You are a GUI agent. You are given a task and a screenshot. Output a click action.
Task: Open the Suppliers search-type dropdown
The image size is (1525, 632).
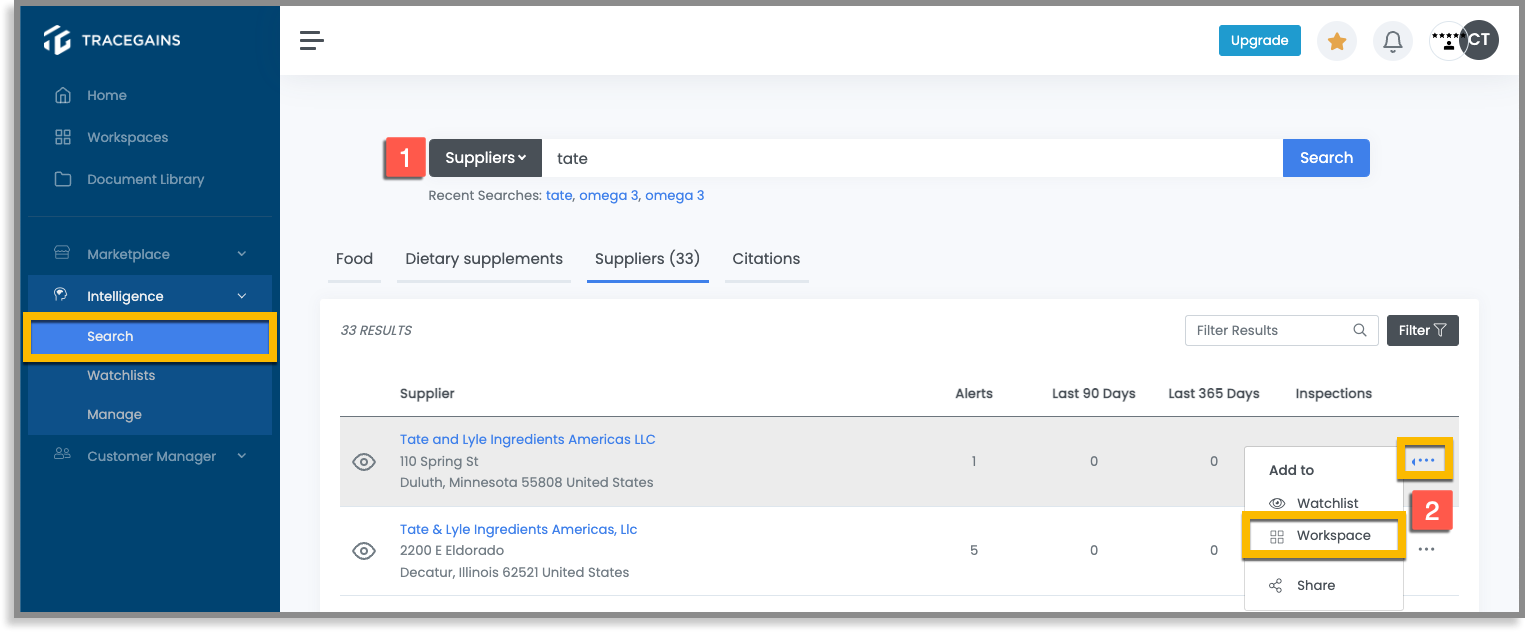pos(485,158)
